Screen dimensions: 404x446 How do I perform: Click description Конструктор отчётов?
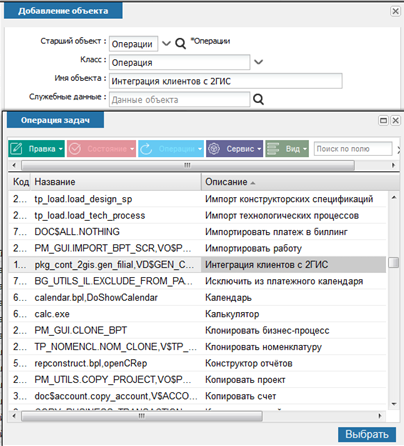(249, 363)
